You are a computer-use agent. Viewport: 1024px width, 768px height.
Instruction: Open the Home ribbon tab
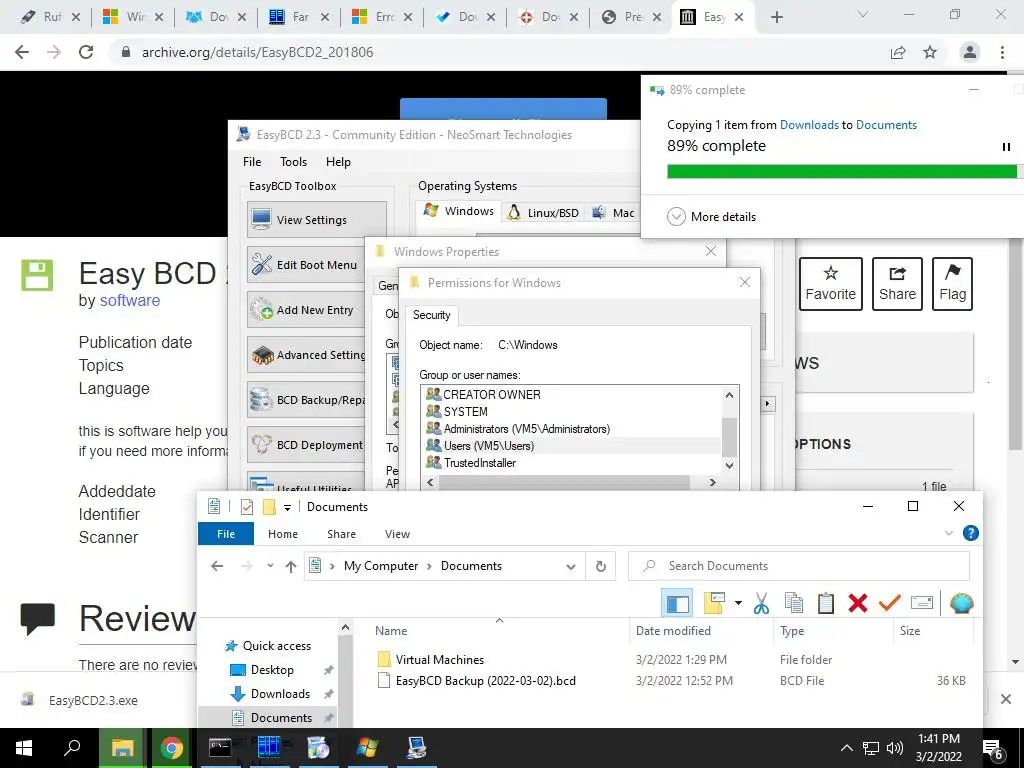point(283,534)
